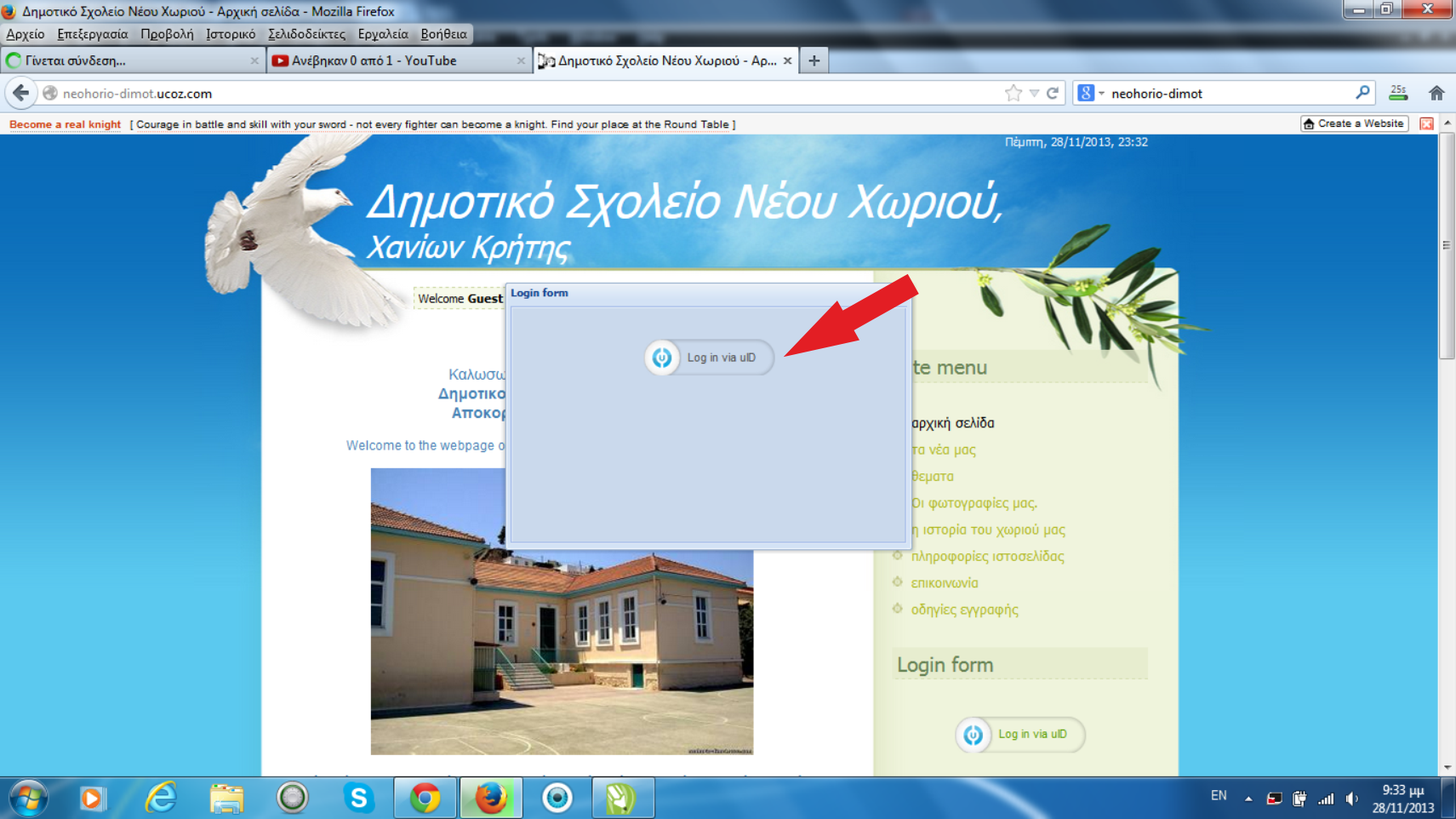1456x819 pixels.
Task: Open the 'τα νέα μας' link
Action: [943, 450]
